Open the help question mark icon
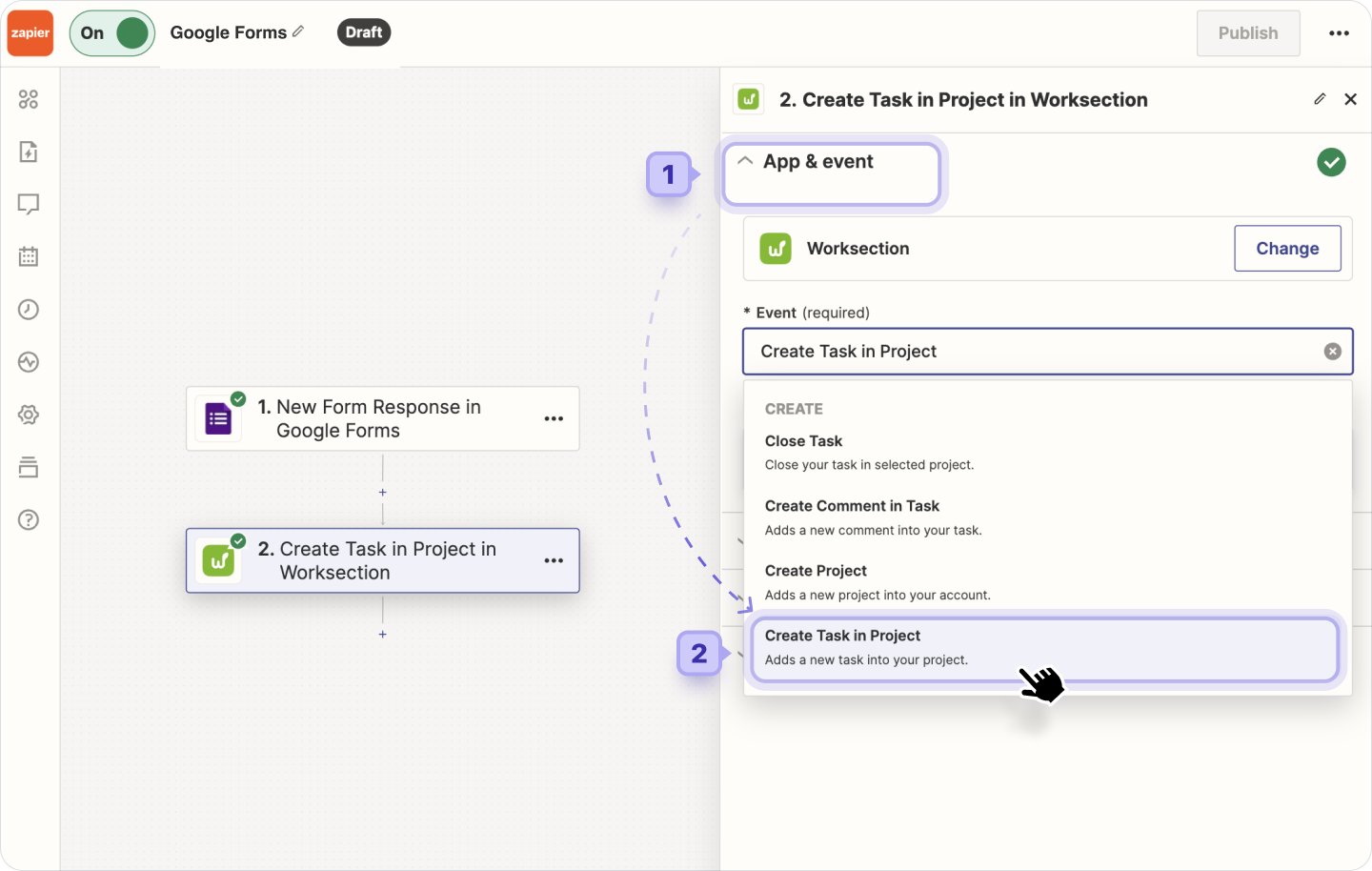 pyautogui.click(x=29, y=519)
